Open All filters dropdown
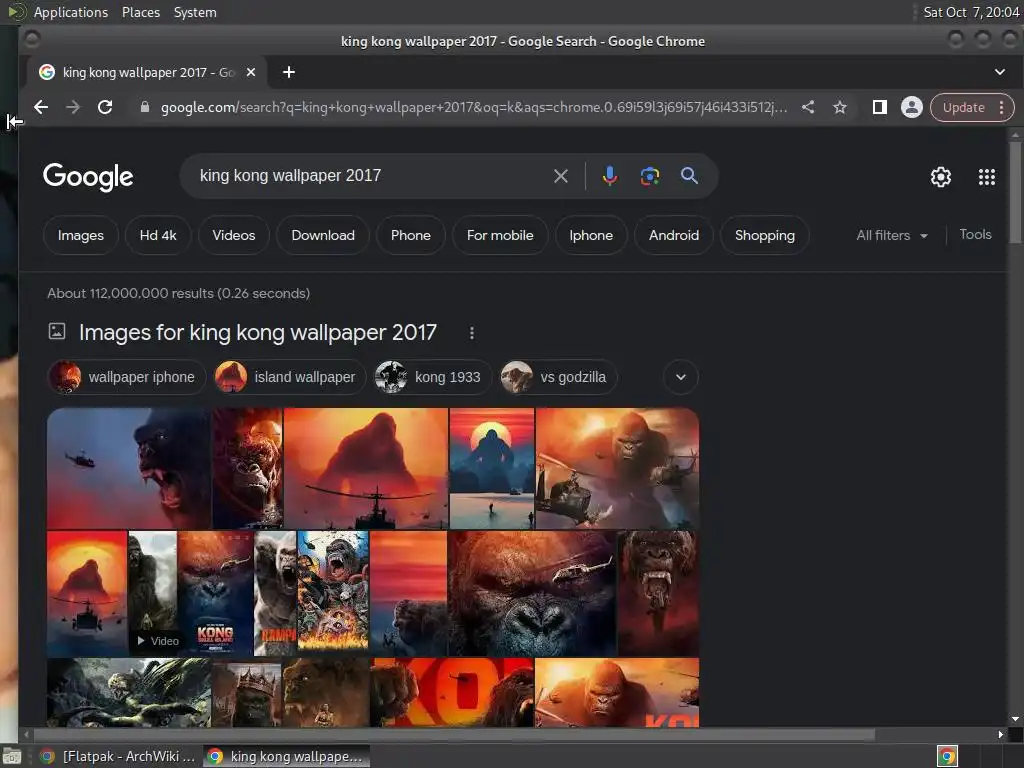1024x768 pixels. tap(891, 235)
